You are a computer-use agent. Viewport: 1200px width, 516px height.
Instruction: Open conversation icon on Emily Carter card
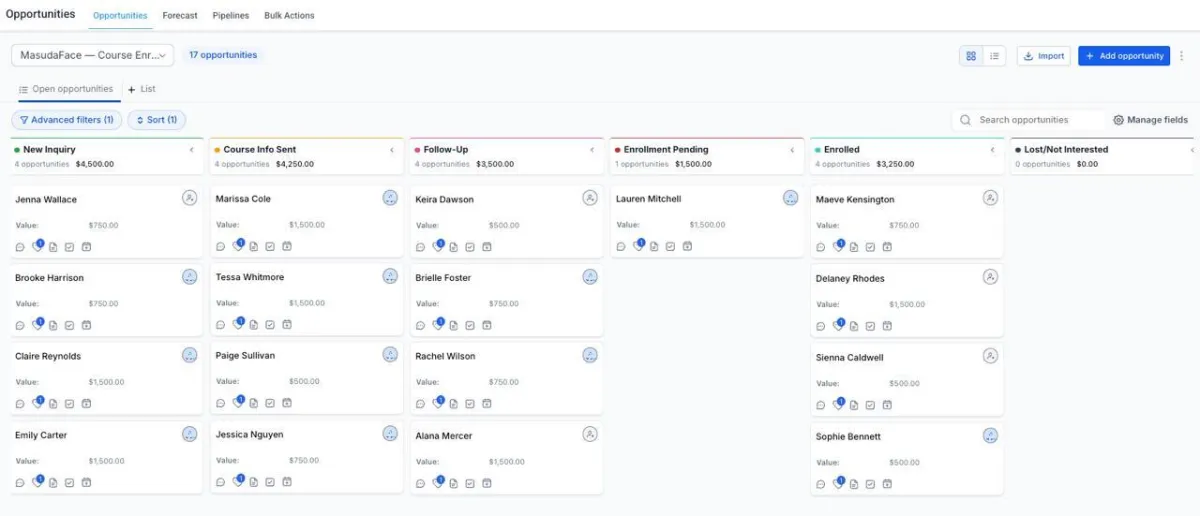tap(20, 483)
